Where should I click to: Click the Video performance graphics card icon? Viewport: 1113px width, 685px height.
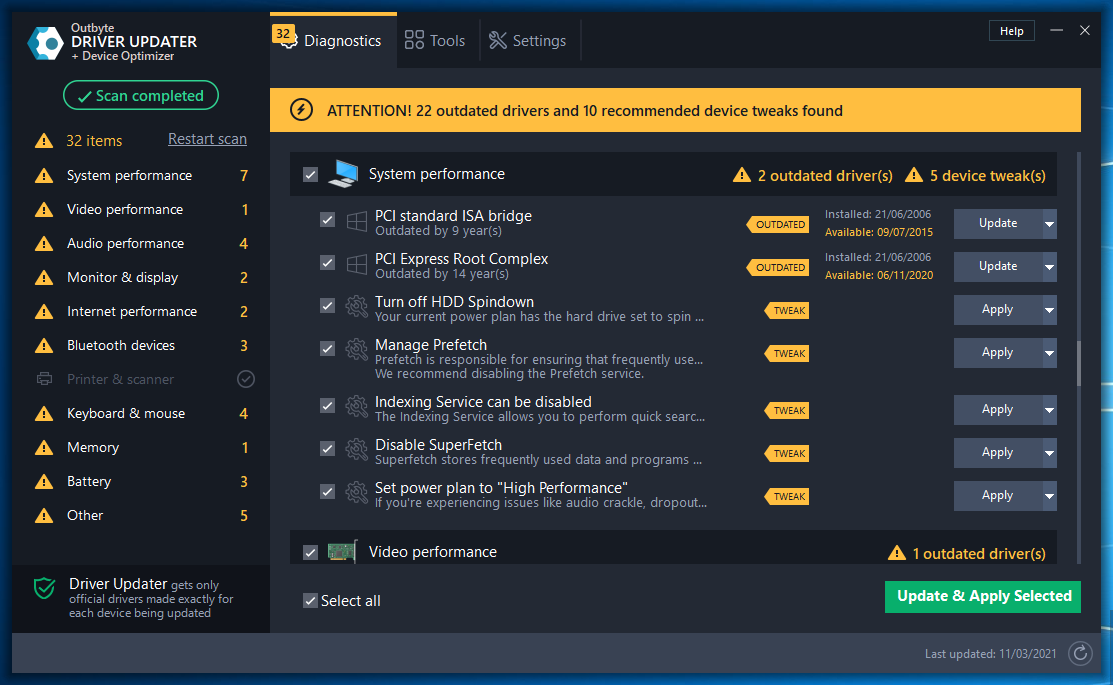click(x=343, y=552)
